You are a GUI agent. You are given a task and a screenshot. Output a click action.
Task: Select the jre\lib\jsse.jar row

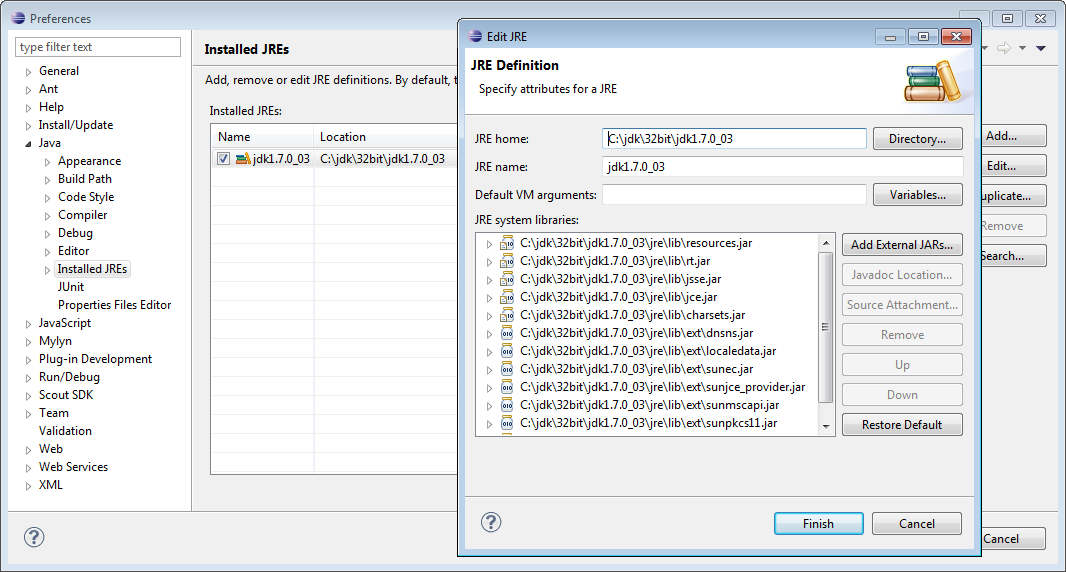click(x=620, y=279)
